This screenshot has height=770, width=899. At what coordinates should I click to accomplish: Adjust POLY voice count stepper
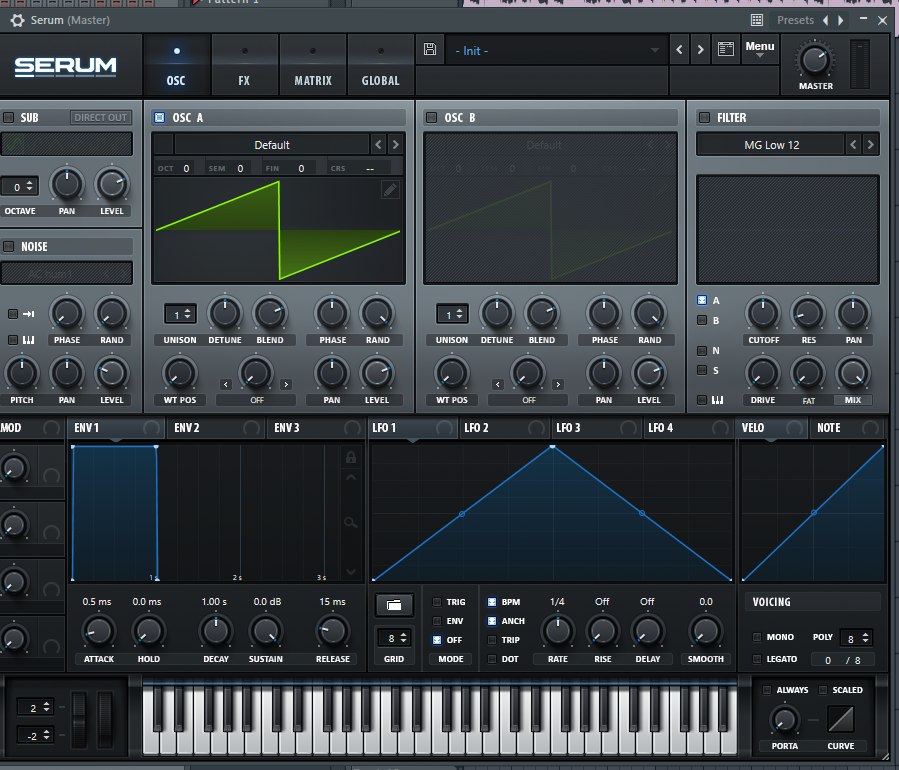click(x=856, y=638)
